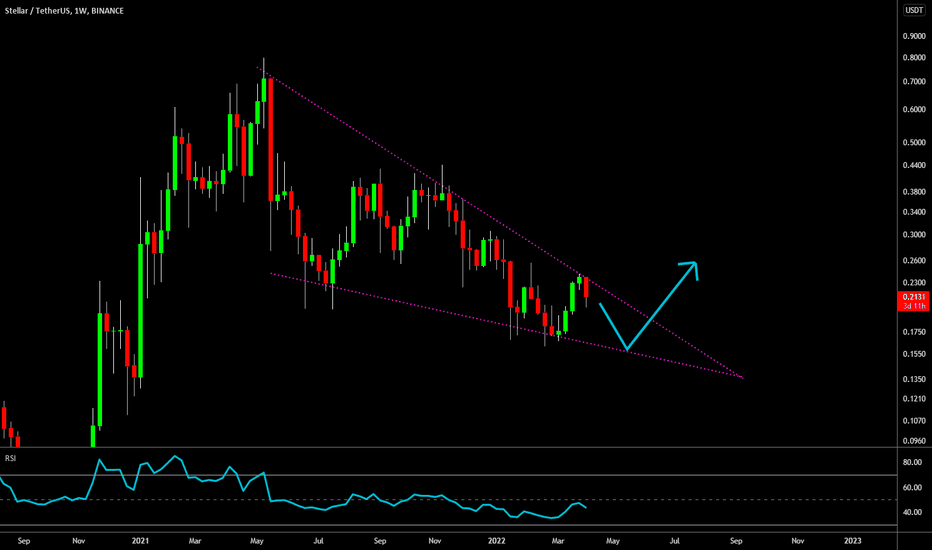Image resolution: width=932 pixels, height=550 pixels.
Task: Click the 0.1210 price axis label
Action: [x=914, y=399]
